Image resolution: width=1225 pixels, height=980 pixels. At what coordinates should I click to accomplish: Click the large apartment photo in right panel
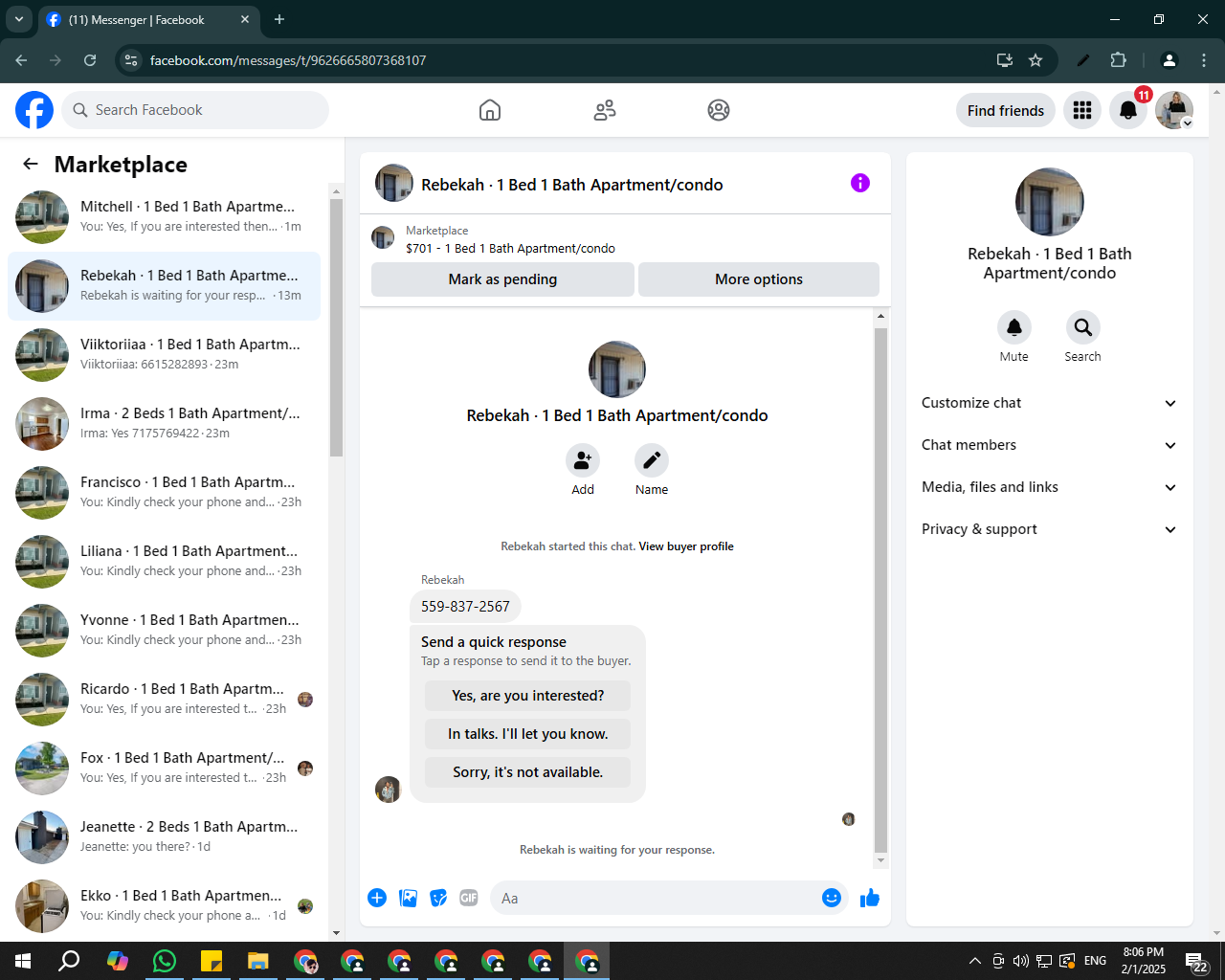pyautogui.click(x=1050, y=202)
